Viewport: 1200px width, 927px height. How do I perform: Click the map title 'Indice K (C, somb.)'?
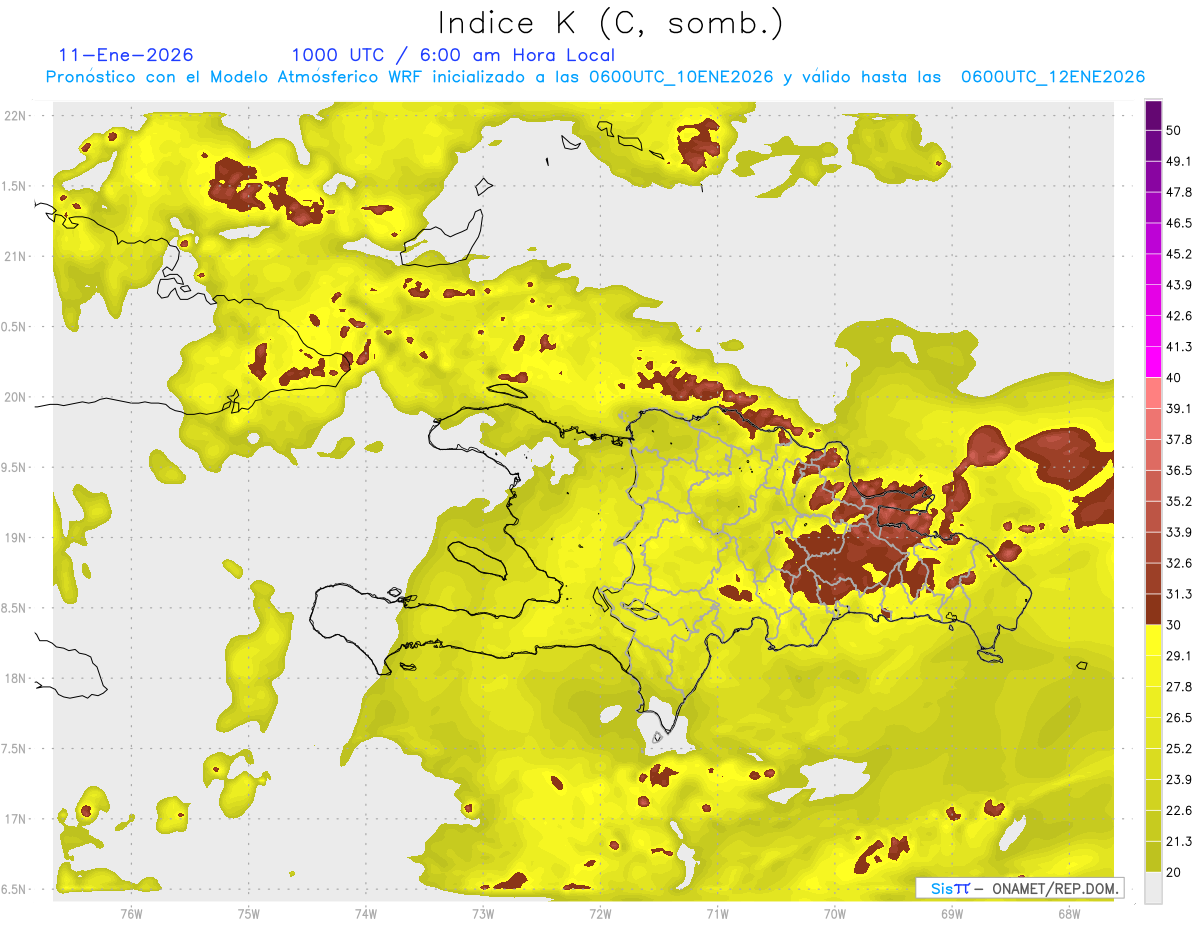(611, 24)
